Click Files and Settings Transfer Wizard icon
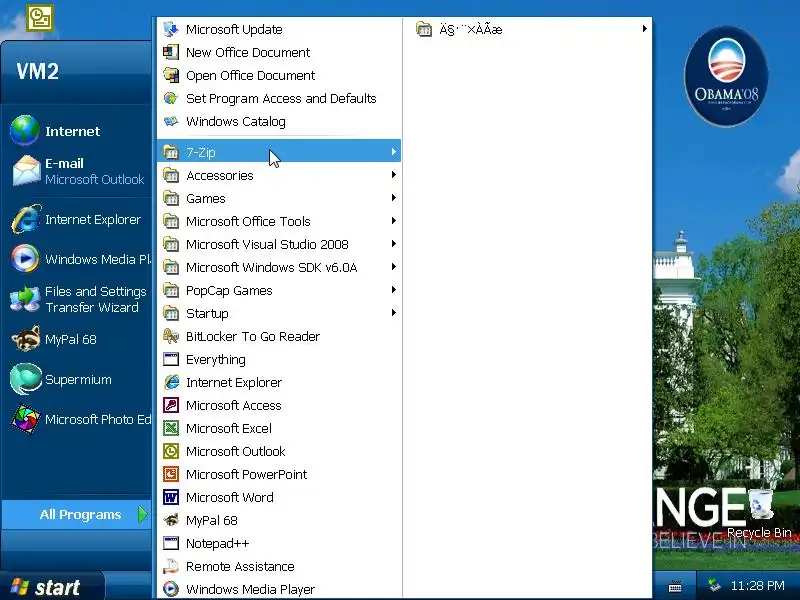The image size is (800, 600). click(x=26, y=299)
